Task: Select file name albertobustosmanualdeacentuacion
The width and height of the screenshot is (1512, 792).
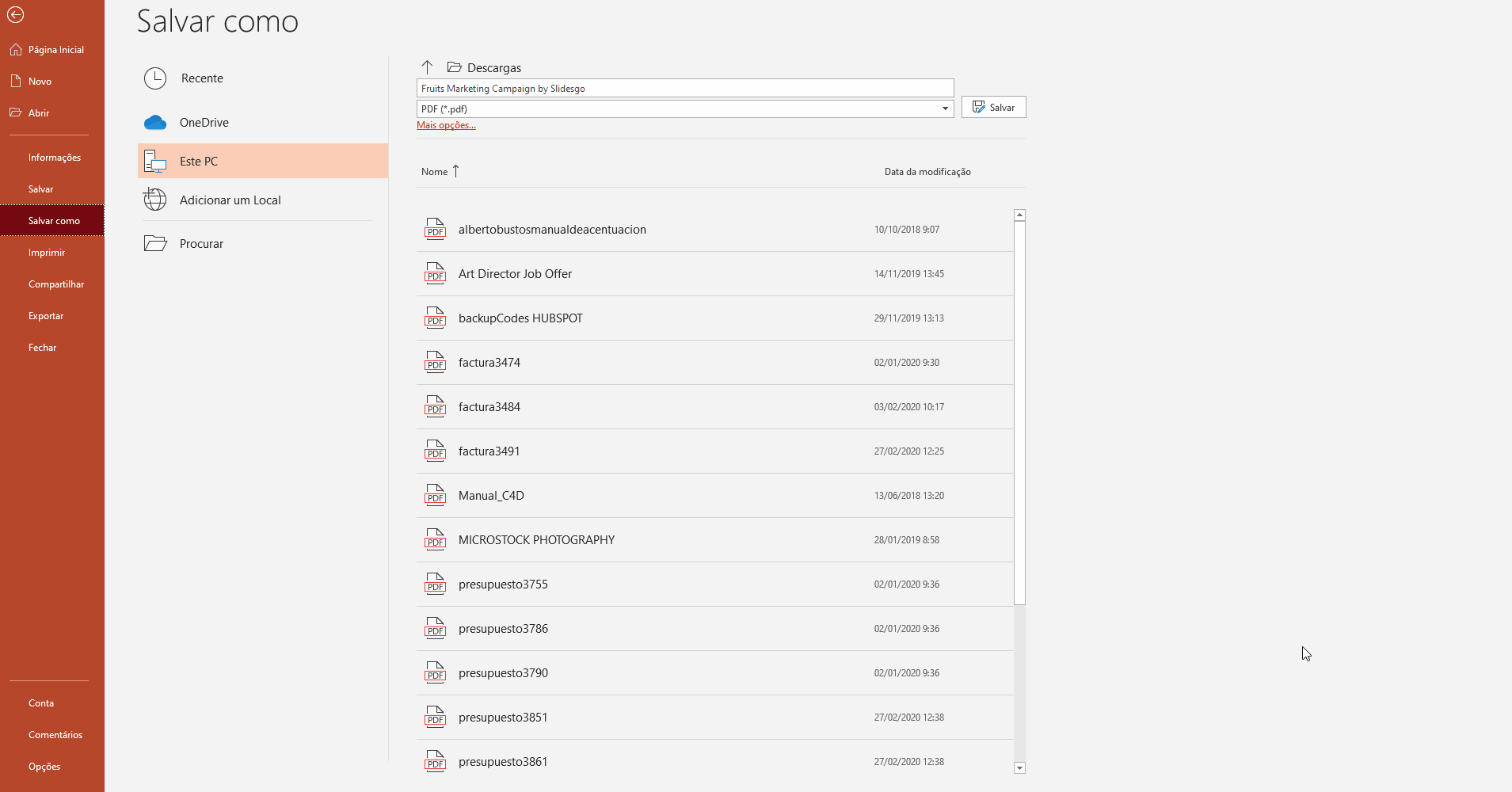Action: tap(552, 230)
